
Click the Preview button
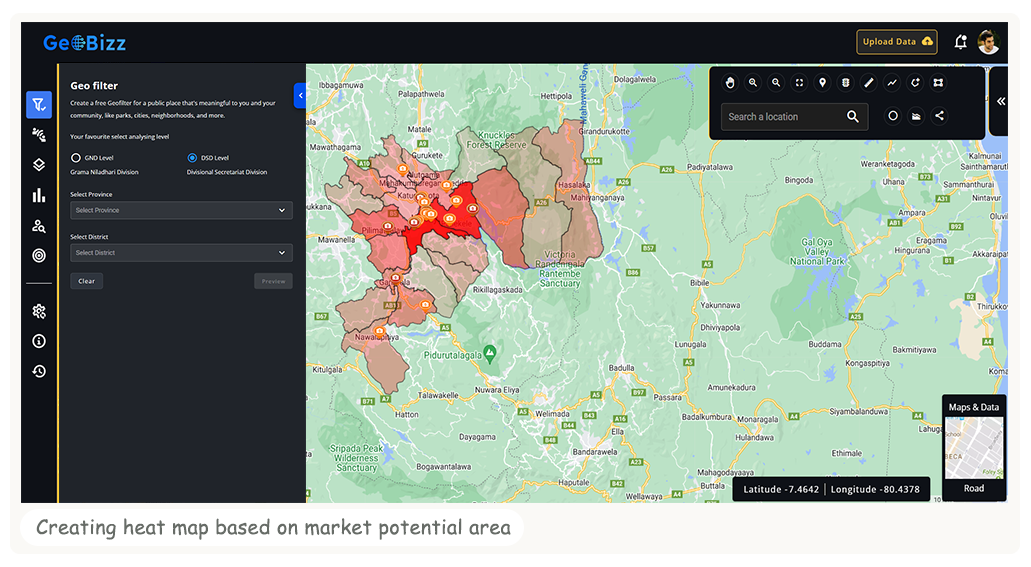point(274,281)
